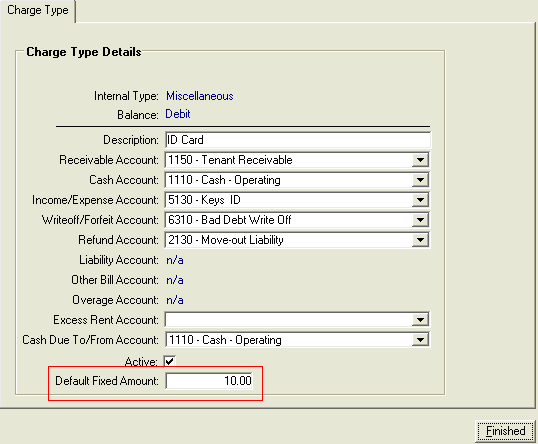538x444 pixels.
Task: Open the Income/Expense Account dropdown arrow
Action: click(420, 200)
